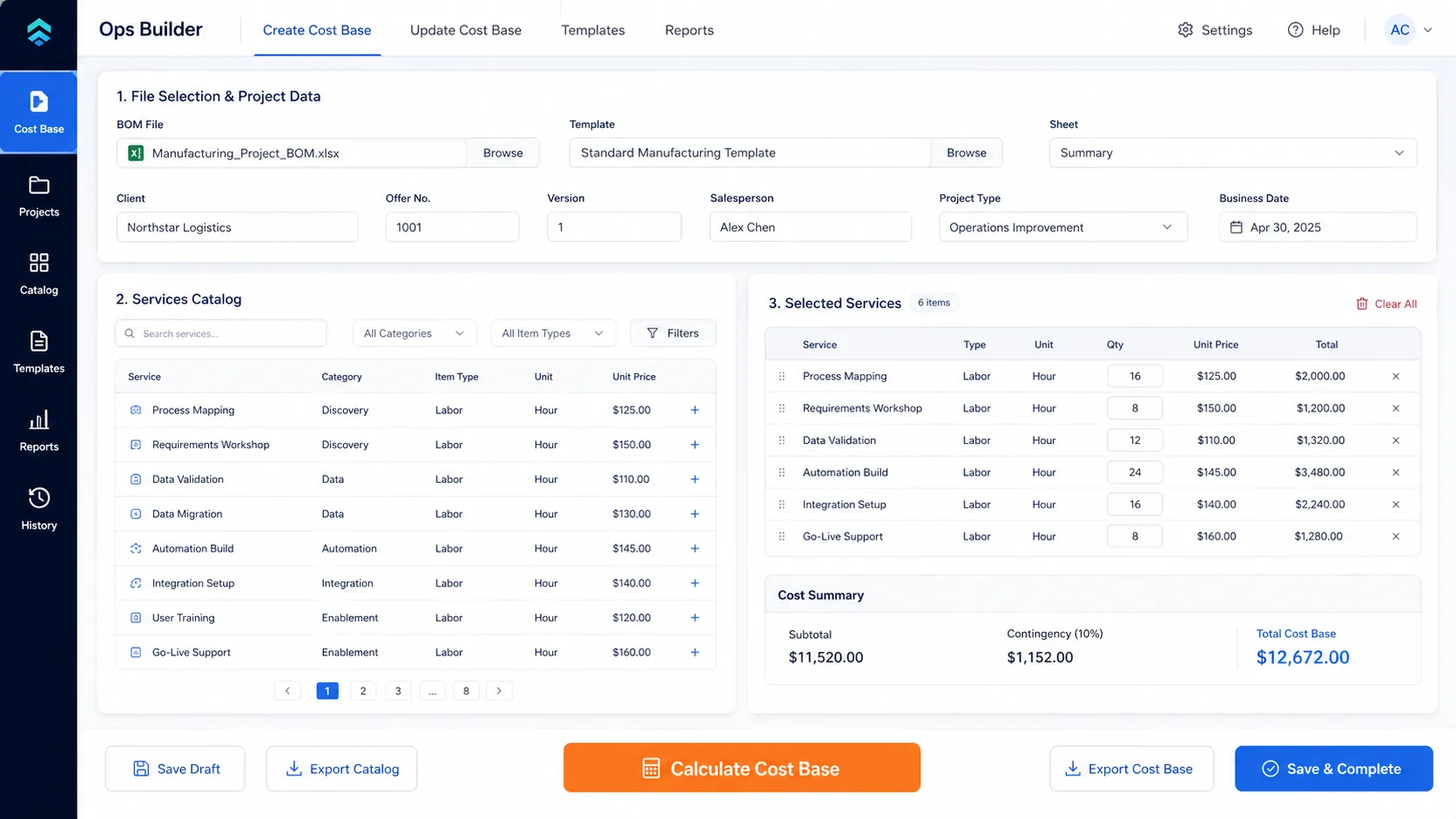Open the Templates top tab

pyautogui.click(x=593, y=30)
